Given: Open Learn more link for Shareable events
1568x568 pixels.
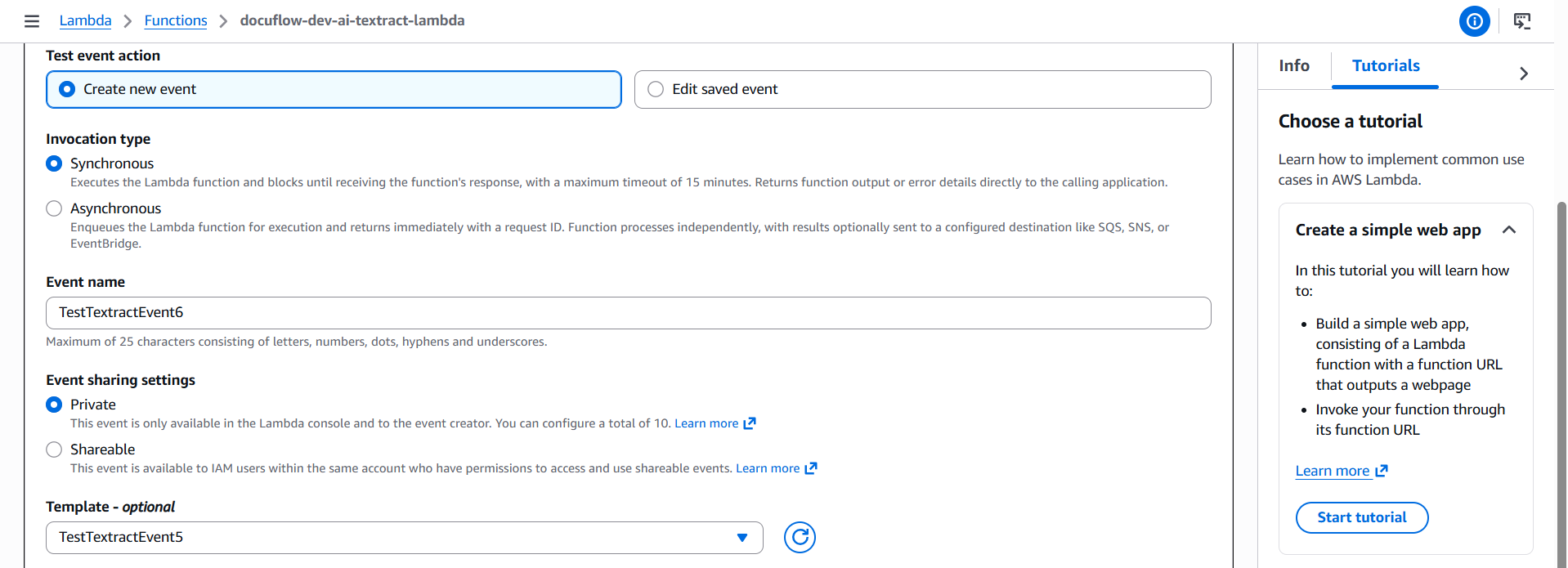Looking at the screenshot, I should (768, 468).
